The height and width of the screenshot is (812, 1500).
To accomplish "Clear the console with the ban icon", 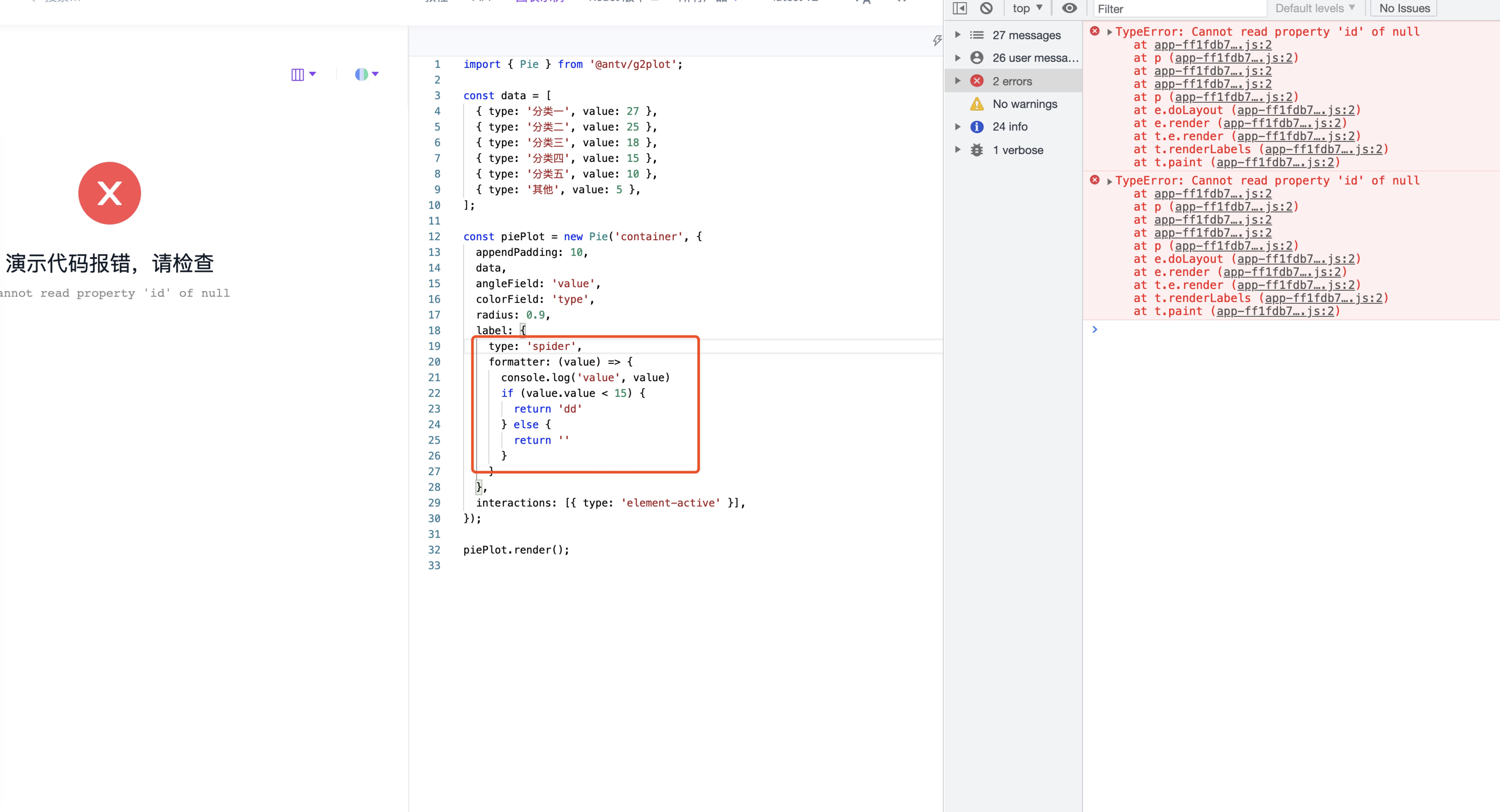I will [x=986, y=8].
